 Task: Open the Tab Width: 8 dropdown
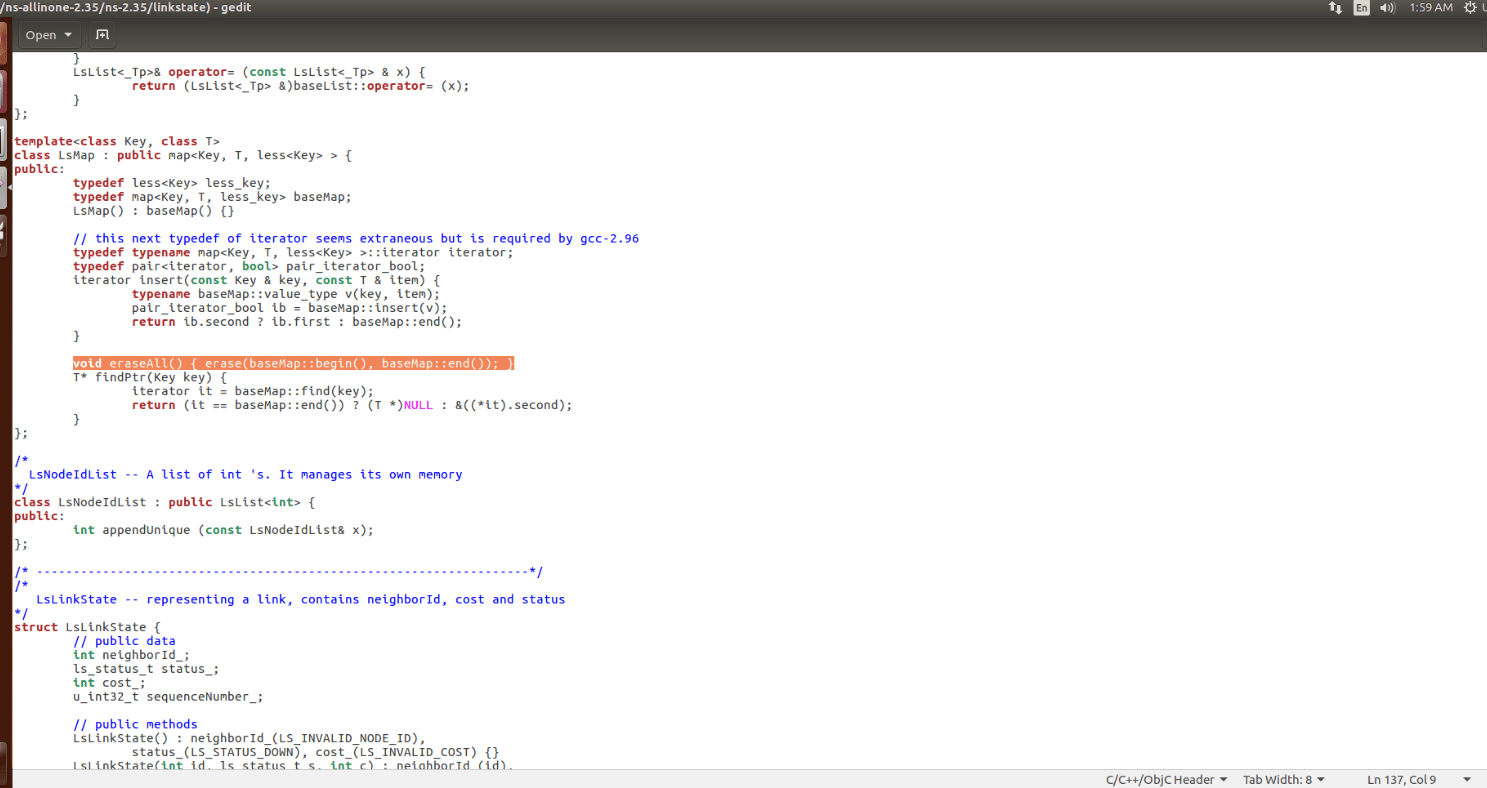coord(1283,779)
